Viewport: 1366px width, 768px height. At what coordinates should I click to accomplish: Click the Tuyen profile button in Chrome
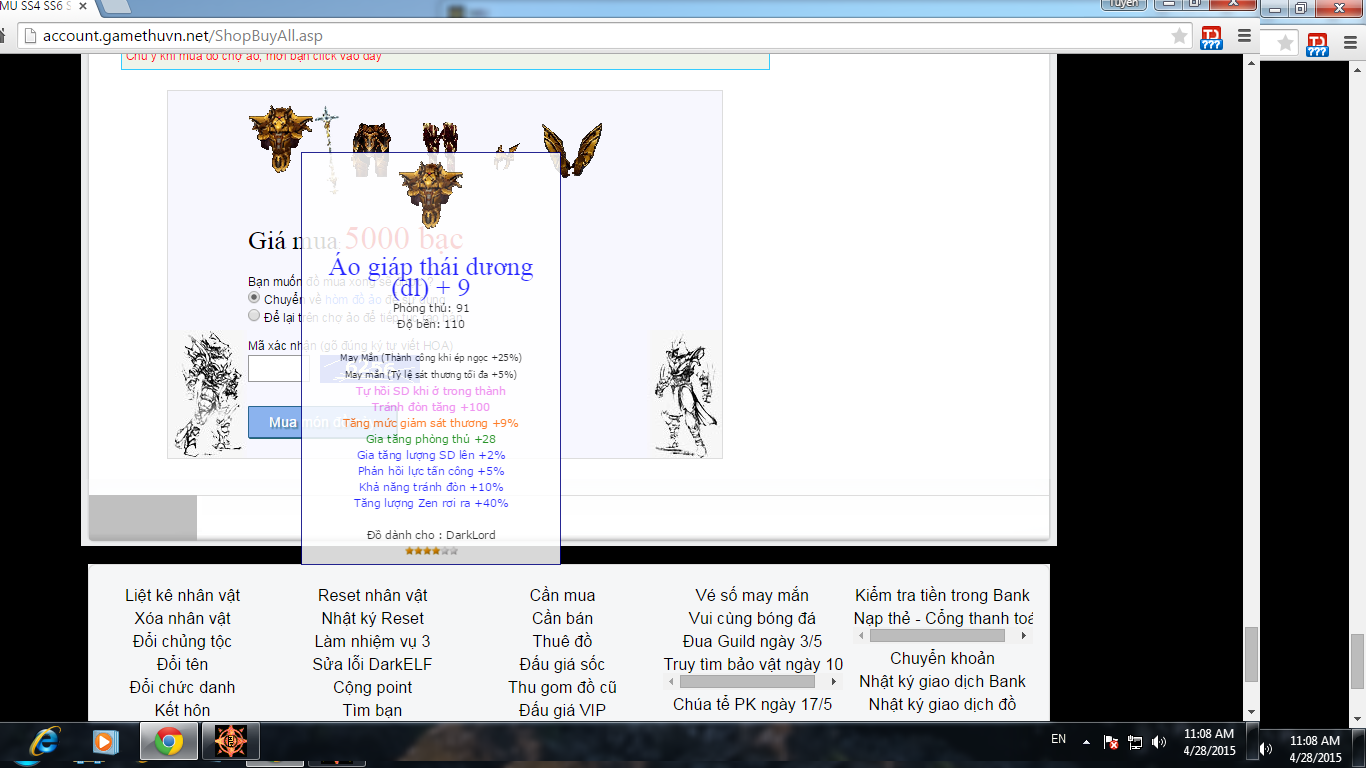[x=1123, y=4]
